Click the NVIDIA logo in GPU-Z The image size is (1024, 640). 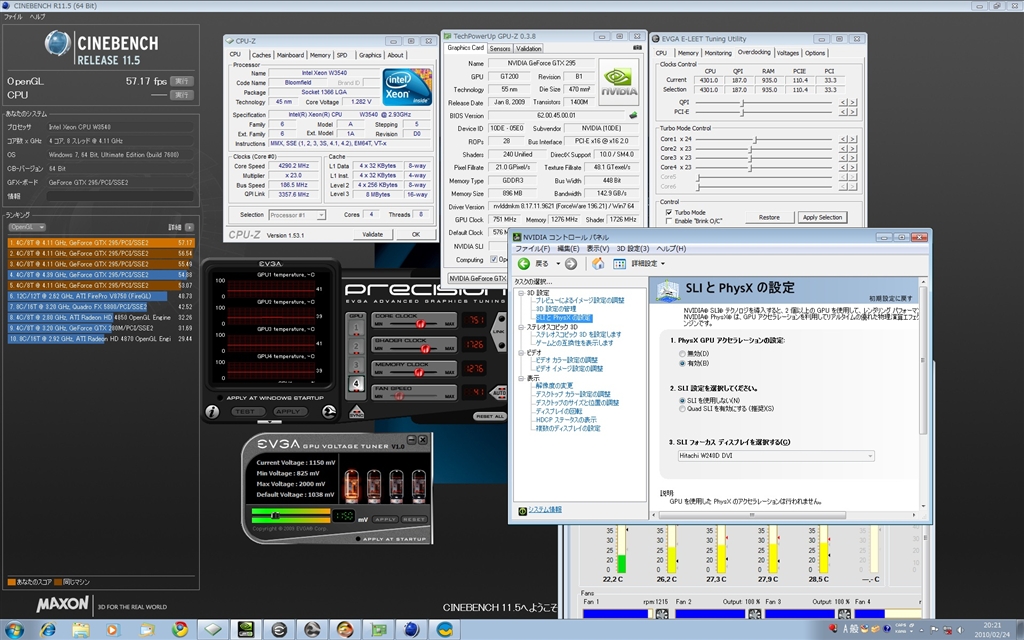(618, 82)
